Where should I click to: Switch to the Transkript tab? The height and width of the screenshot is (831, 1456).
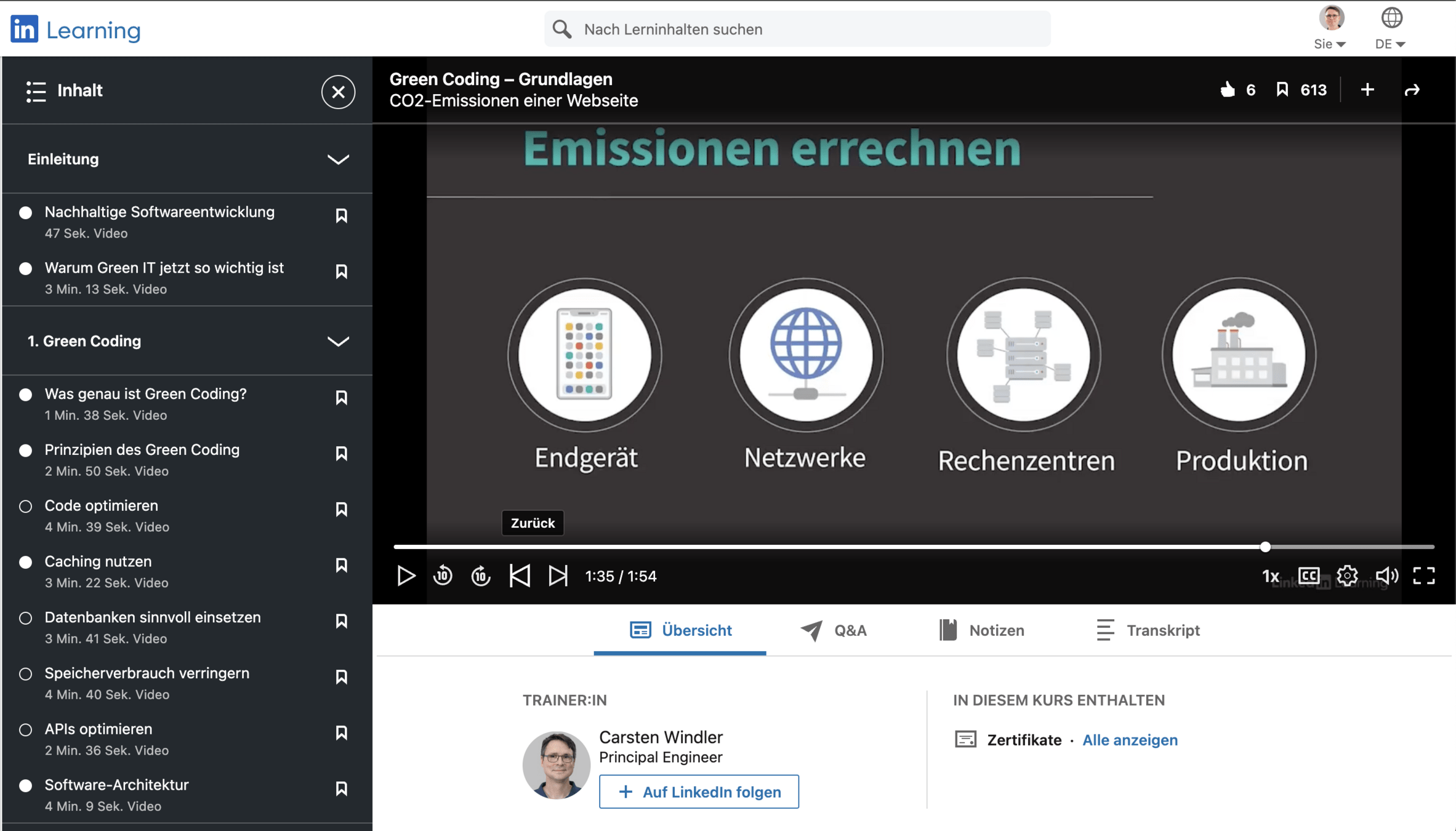pos(1148,630)
